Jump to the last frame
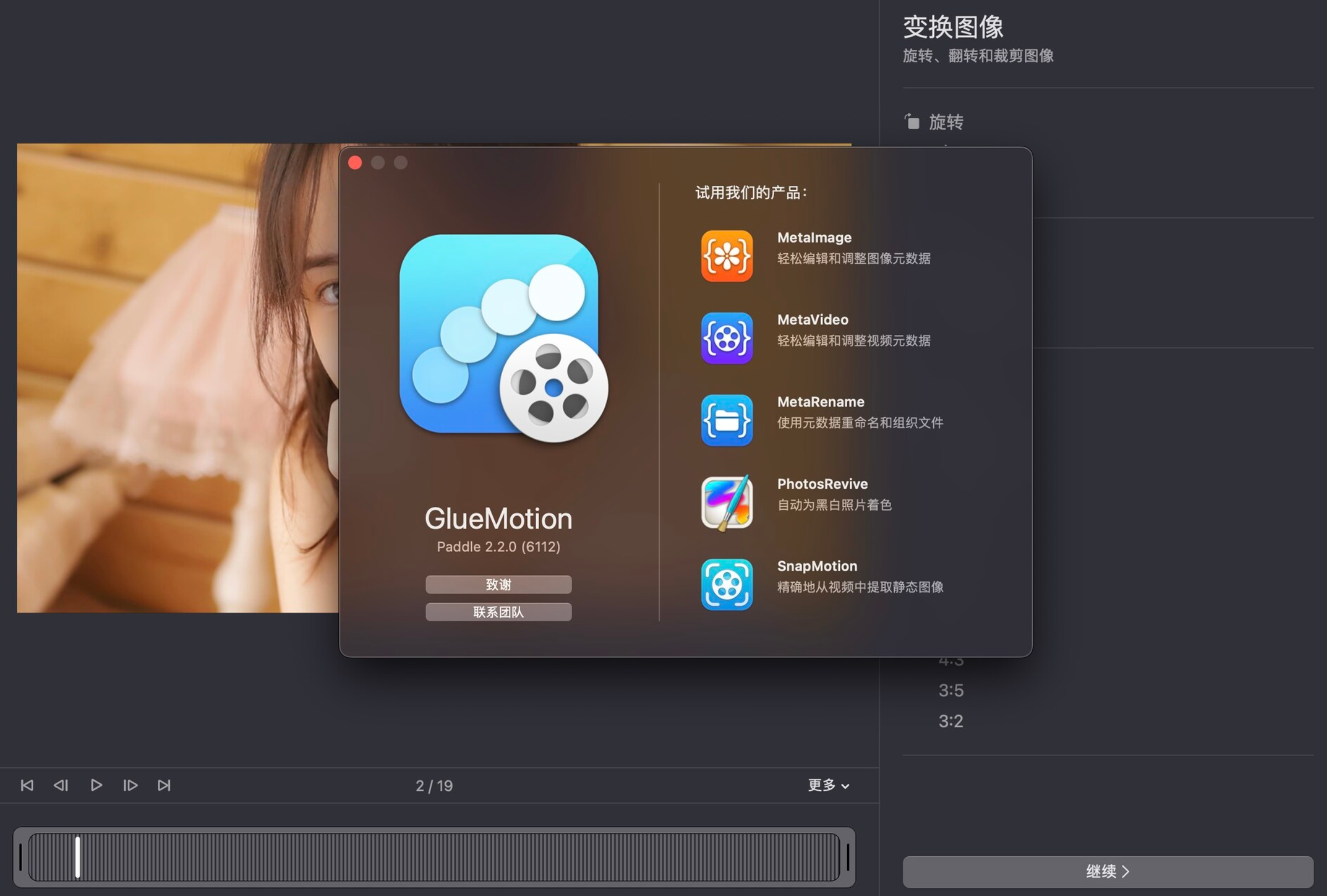This screenshot has width=1327, height=896. click(x=164, y=785)
